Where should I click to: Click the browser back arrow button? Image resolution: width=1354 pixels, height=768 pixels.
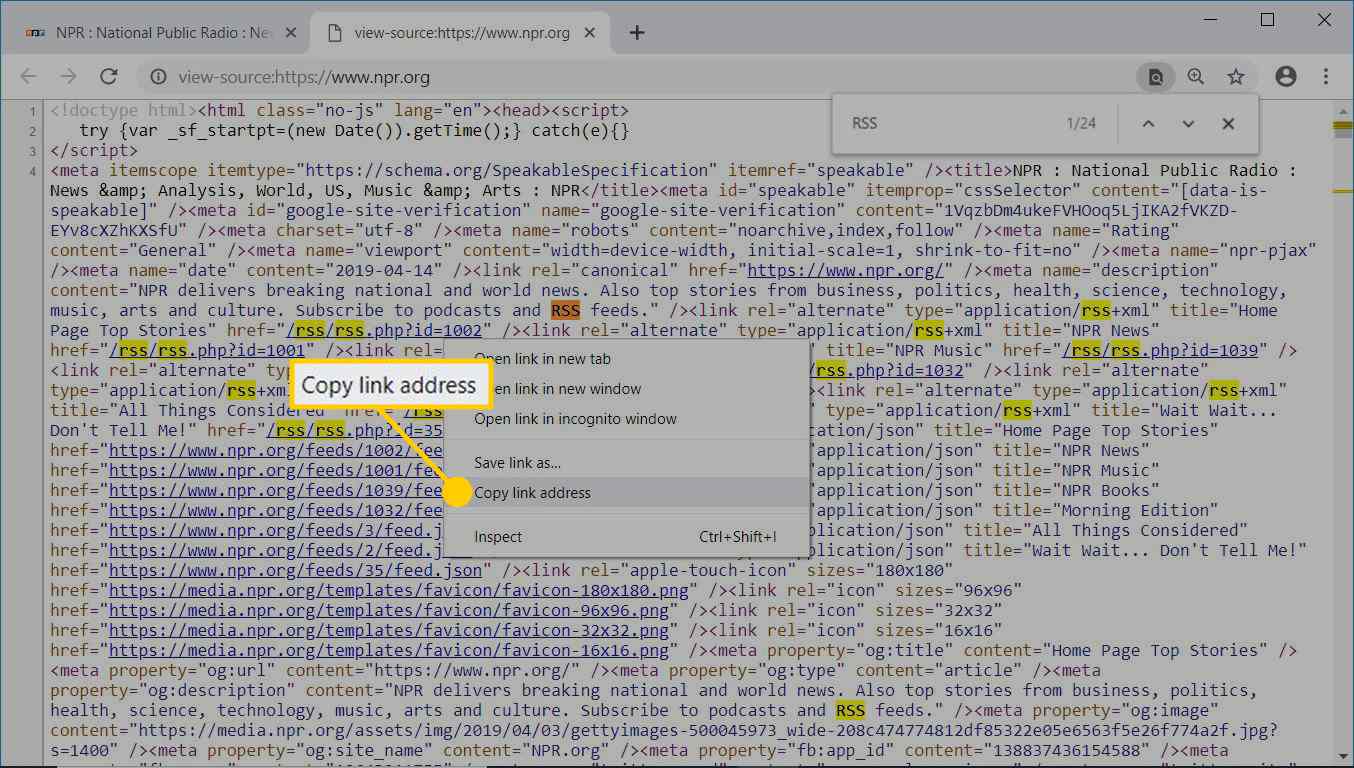(28, 77)
